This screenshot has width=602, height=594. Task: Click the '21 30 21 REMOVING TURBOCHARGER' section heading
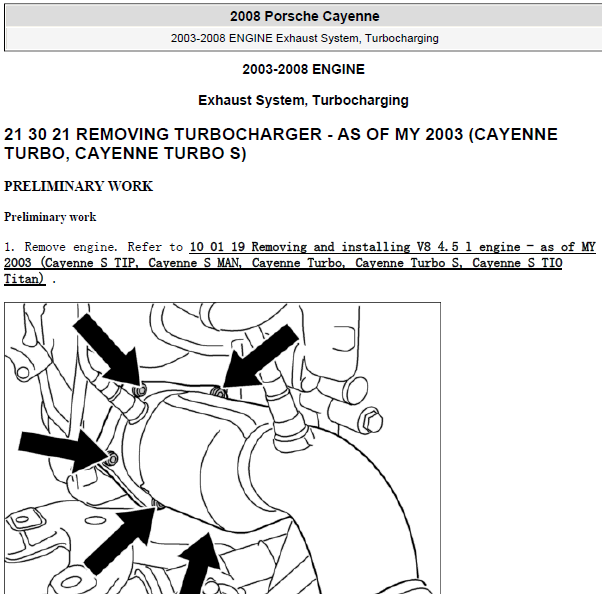click(281, 144)
